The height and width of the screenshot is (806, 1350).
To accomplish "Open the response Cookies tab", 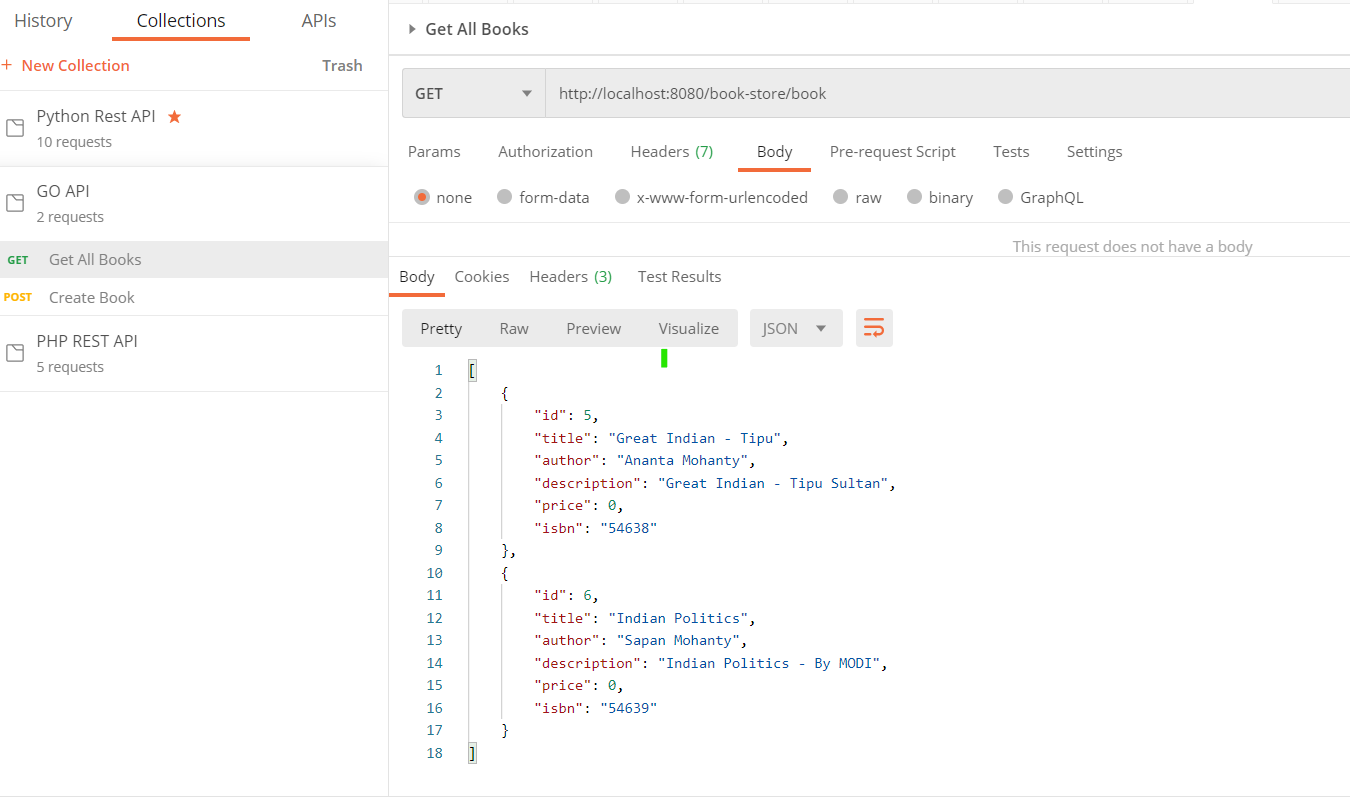I will click(482, 276).
